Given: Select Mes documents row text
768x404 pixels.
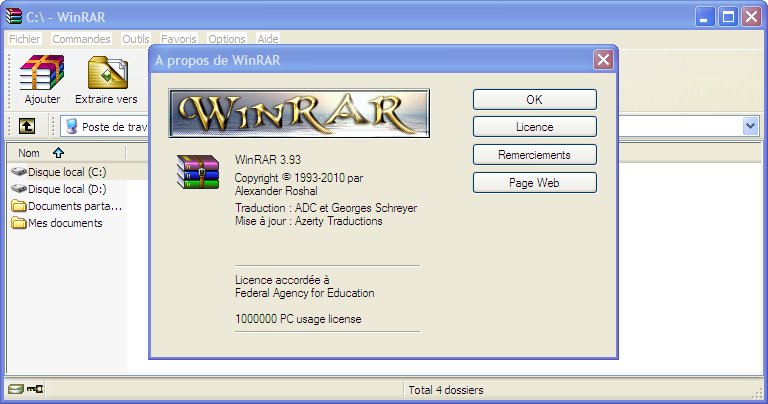Looking at the screenshot, I should (65, 223).
